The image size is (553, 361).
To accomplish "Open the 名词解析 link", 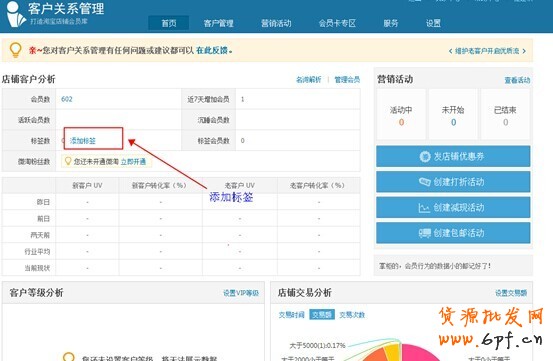I will point(309,80).
